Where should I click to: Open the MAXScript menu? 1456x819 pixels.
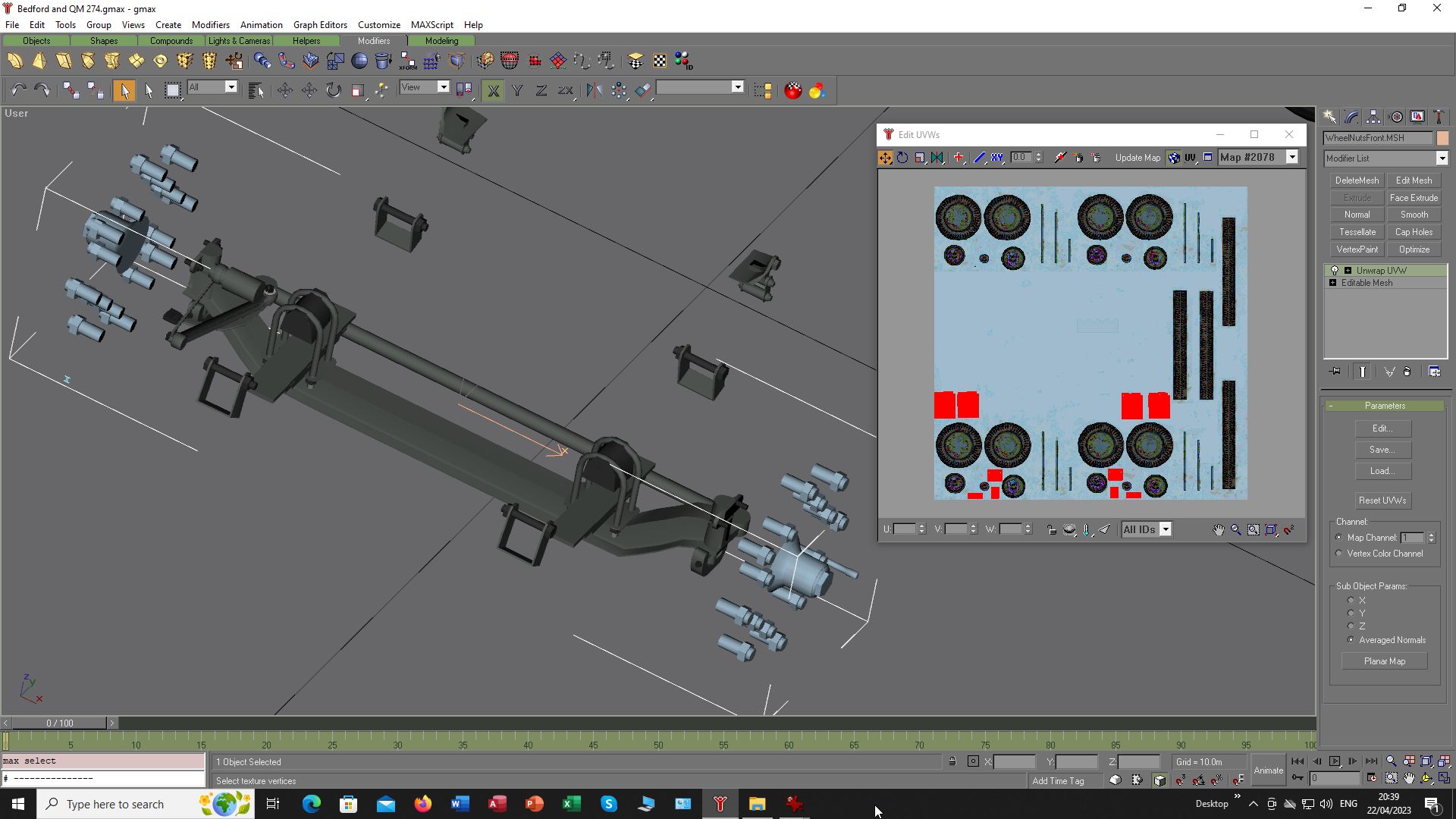tap(431, 24)
